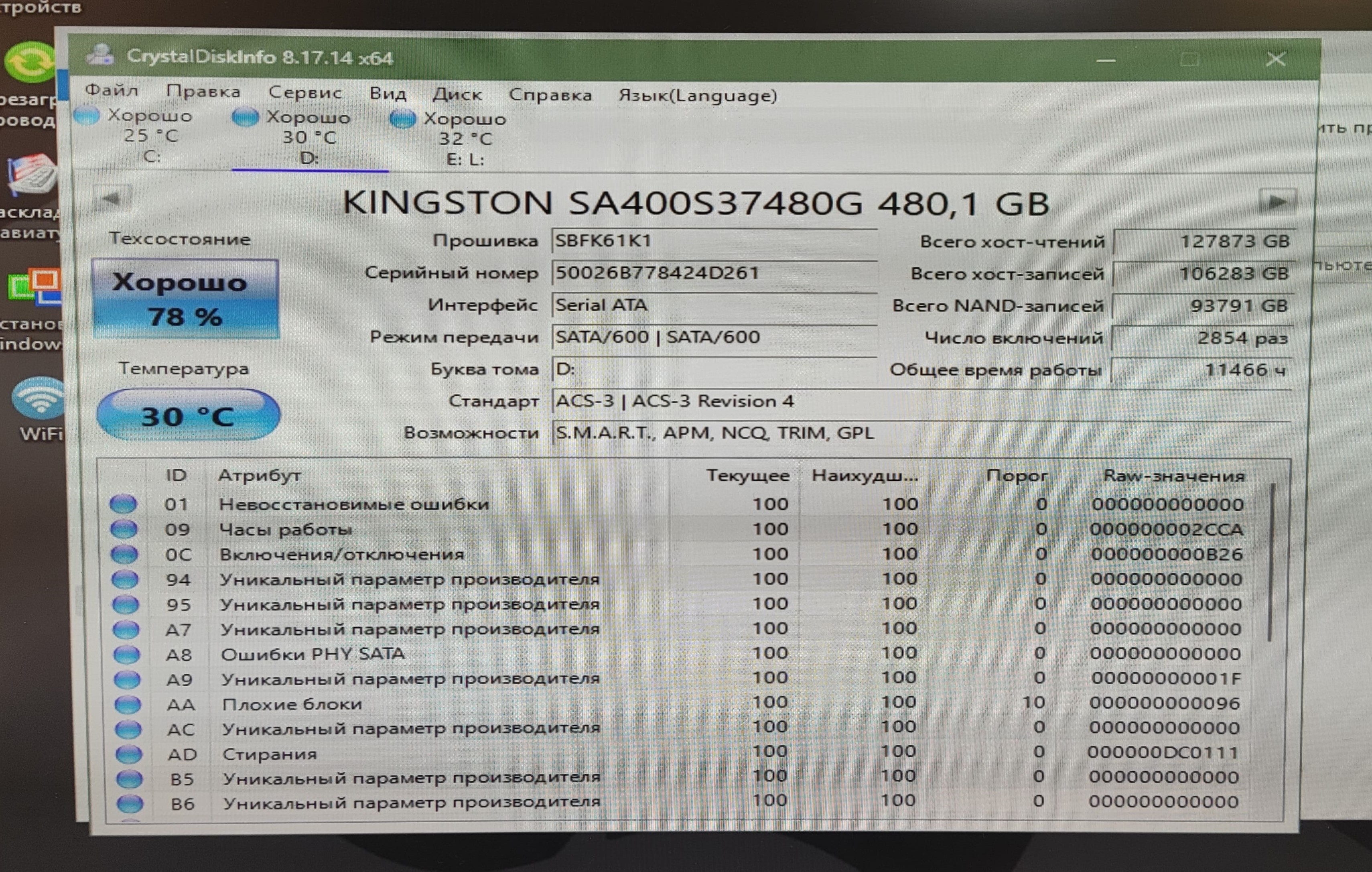Click the ID column header
This screenshot has width=1372, height=872.
(176, 475)
